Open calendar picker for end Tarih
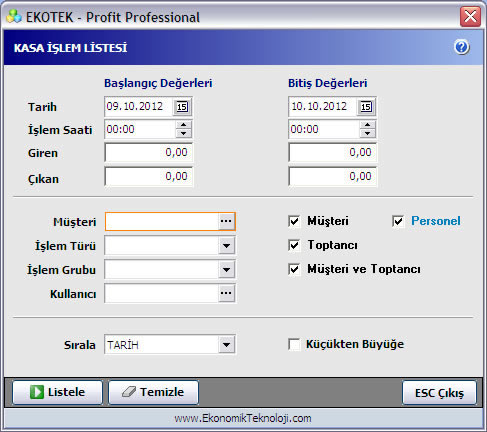Image resolution: width=487 pixels, height=432 pixels. (x=366, y=107)
